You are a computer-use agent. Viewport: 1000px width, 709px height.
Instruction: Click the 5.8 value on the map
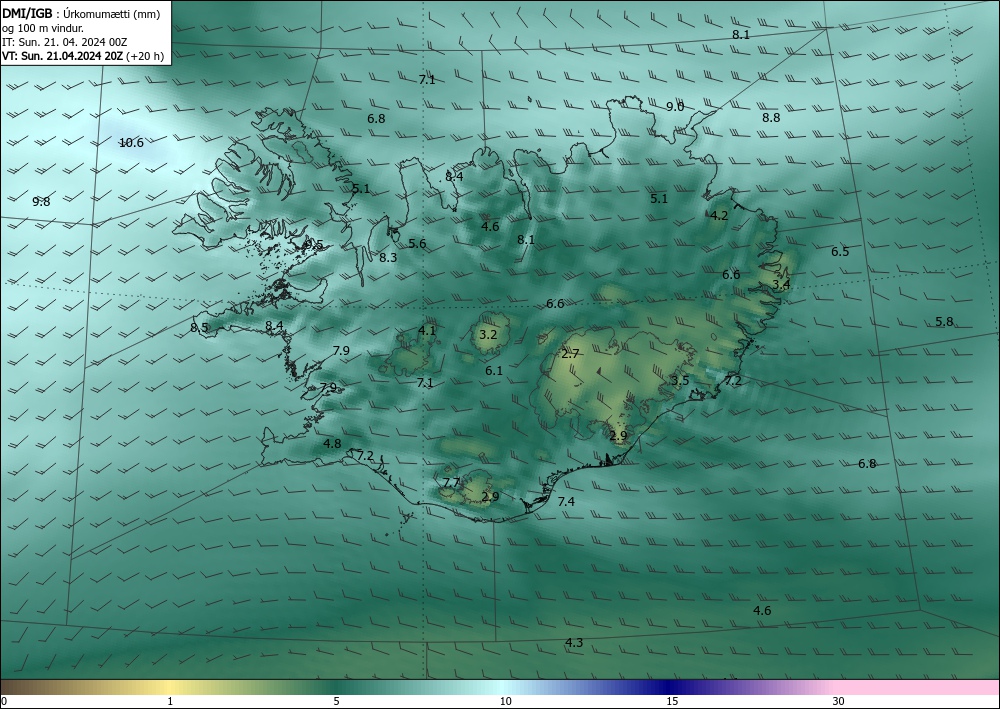pyautogui.click(x=944, y=322)
